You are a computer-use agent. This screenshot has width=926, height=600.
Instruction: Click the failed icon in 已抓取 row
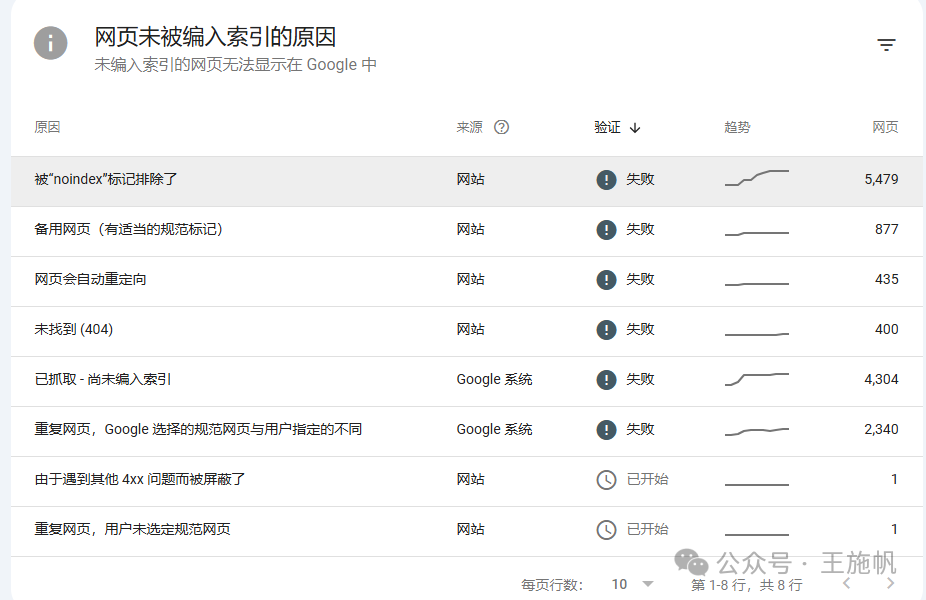(x=607, y=379)
